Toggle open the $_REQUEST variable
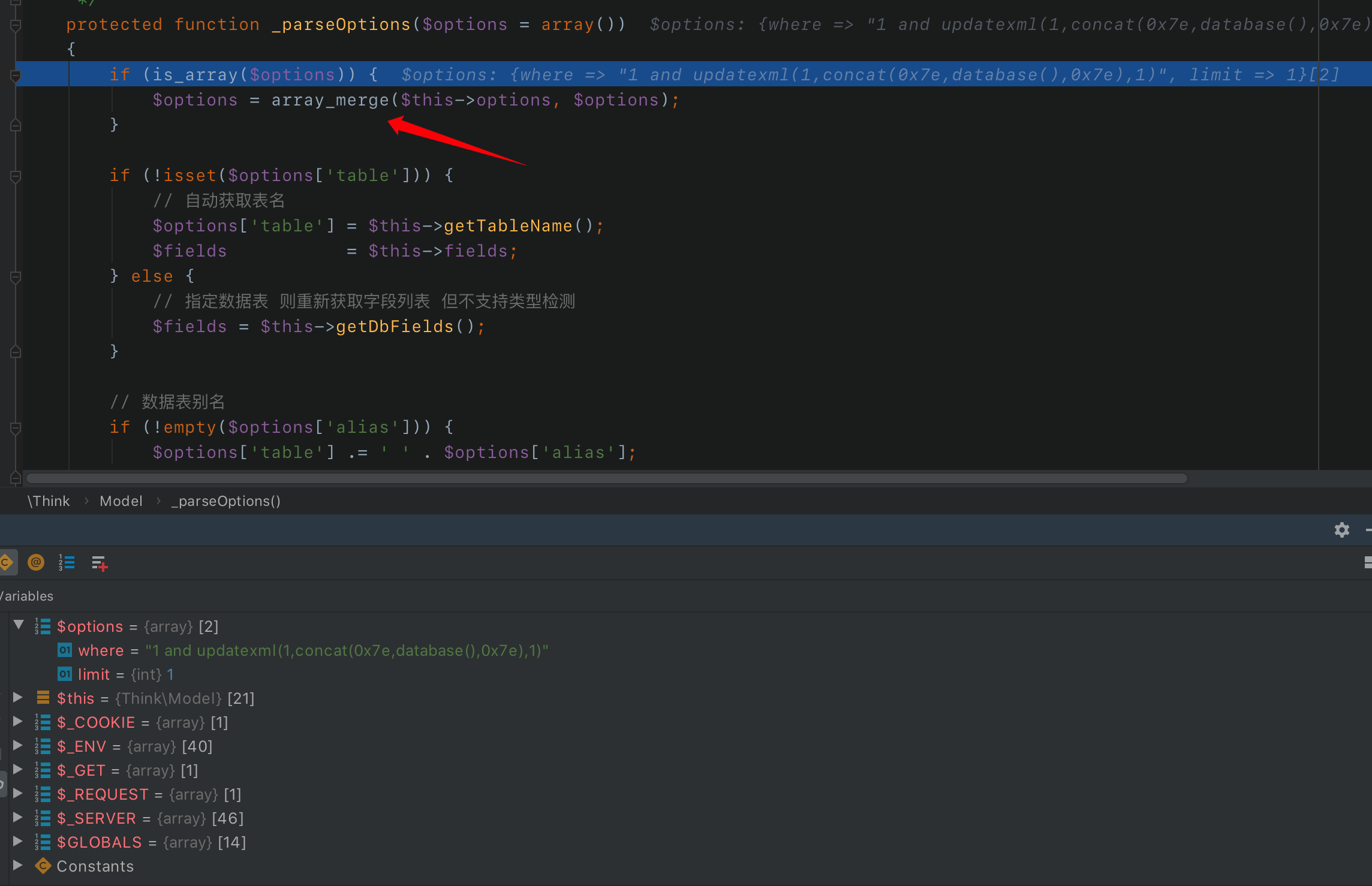The height and width of the screenshot is (886, 1372). (x=17, y=792)
